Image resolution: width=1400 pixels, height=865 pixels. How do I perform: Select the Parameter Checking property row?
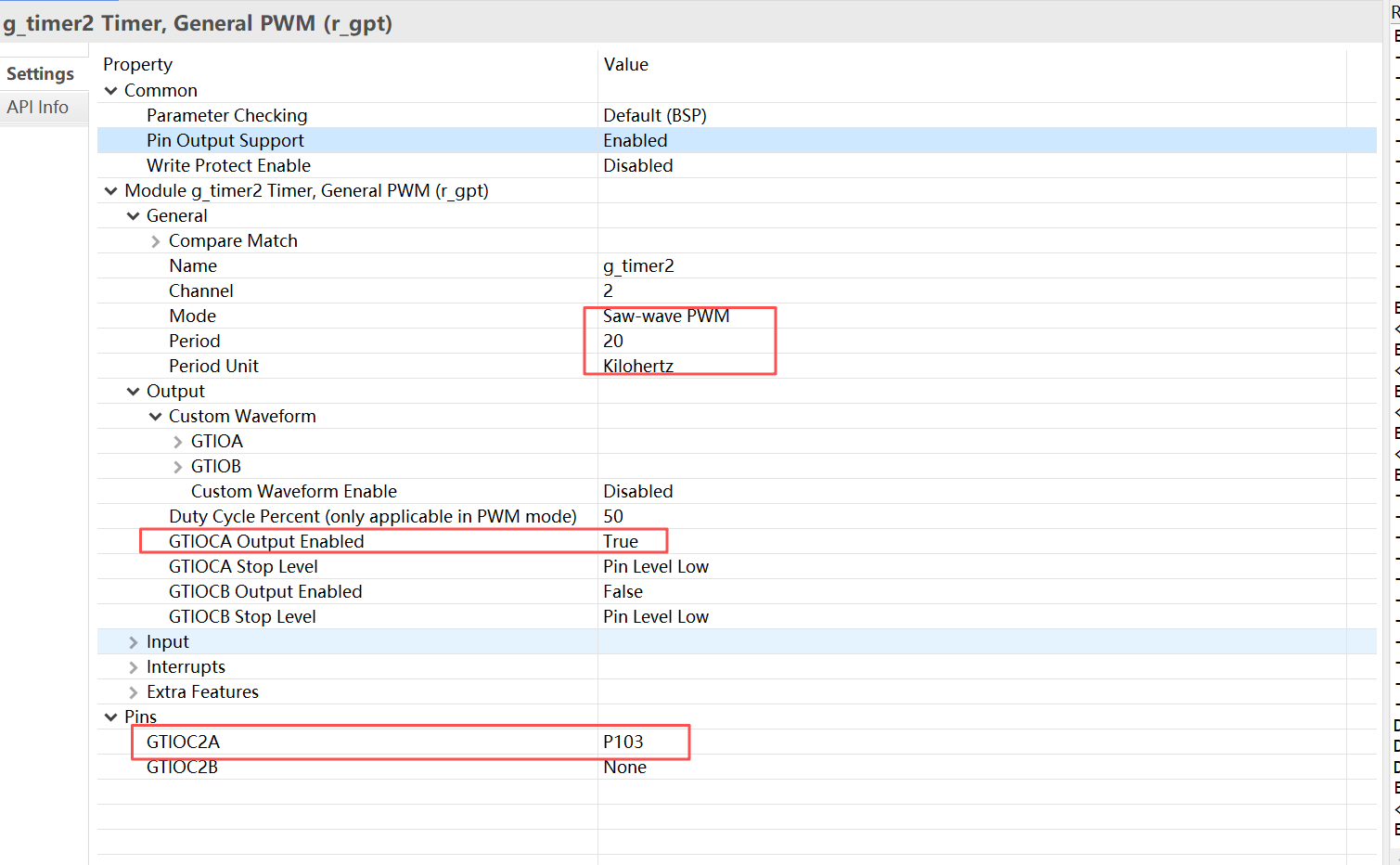click(x=737, y=115)
